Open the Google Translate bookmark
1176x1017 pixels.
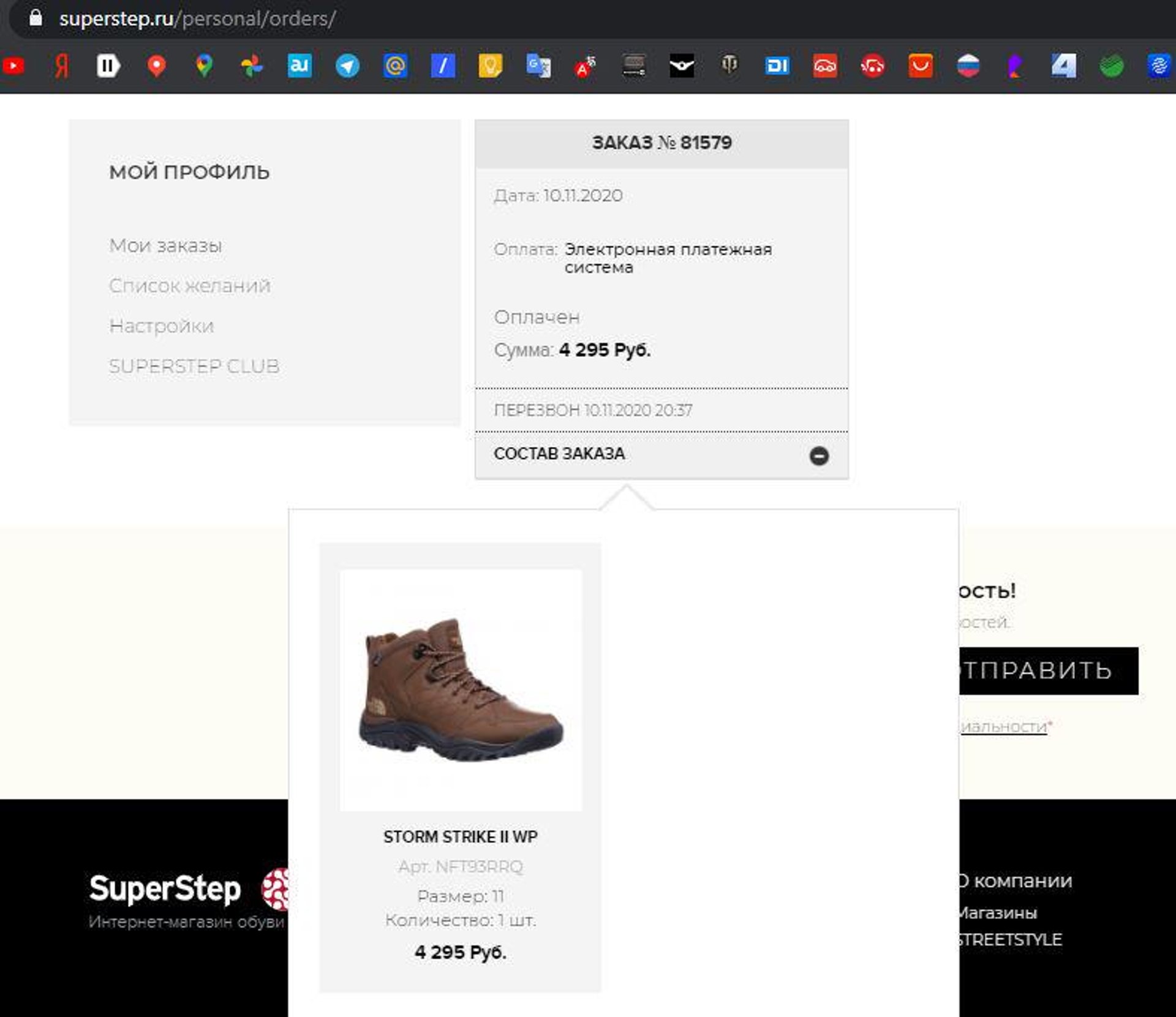click(538, 66)
